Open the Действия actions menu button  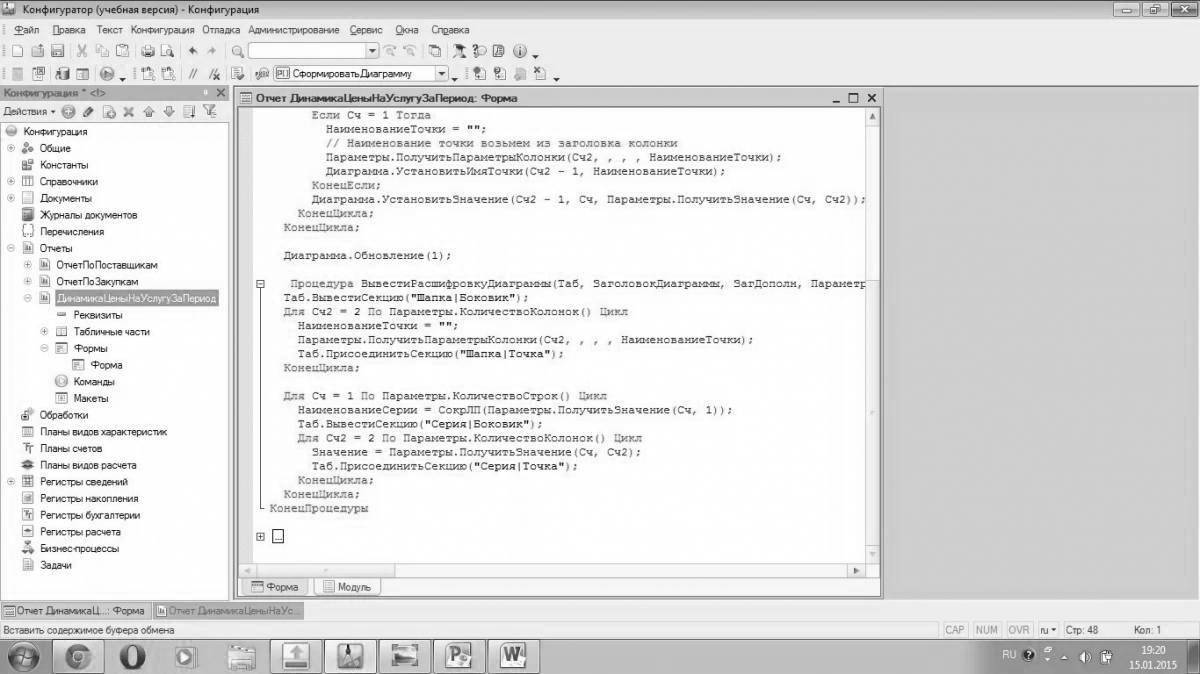point(28,111)
